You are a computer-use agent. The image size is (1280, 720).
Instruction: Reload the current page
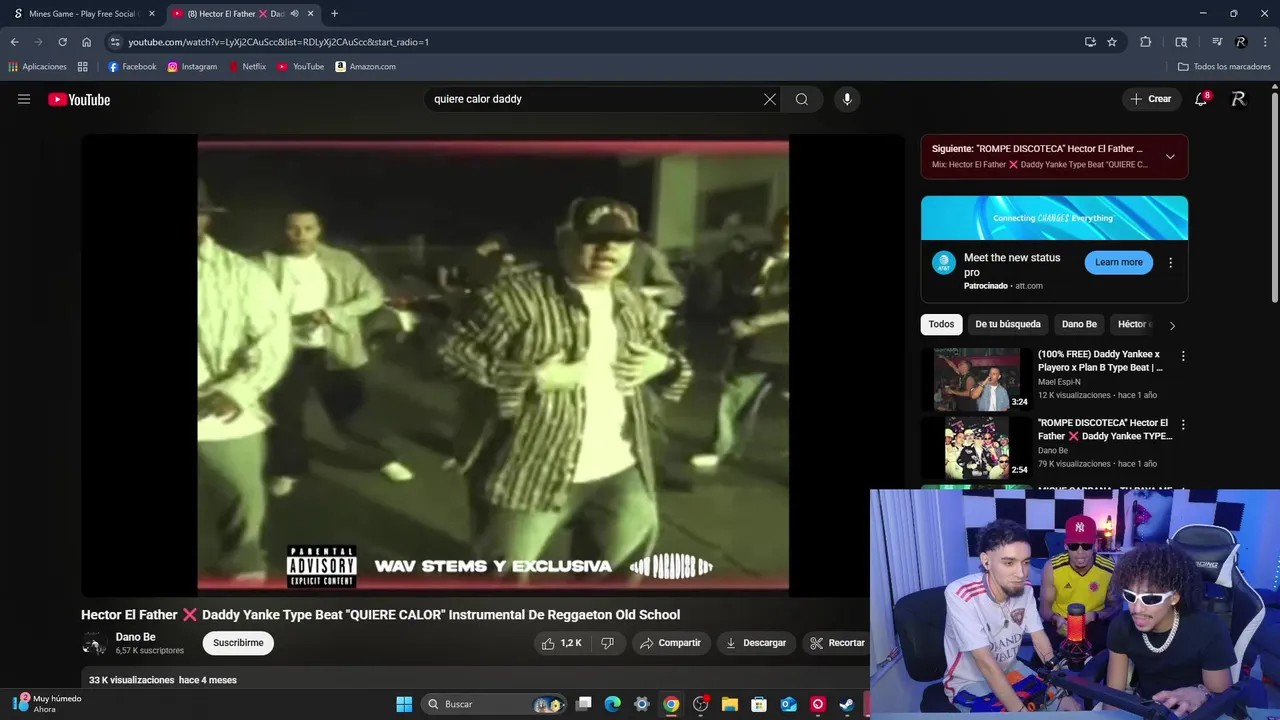(62, 42)
